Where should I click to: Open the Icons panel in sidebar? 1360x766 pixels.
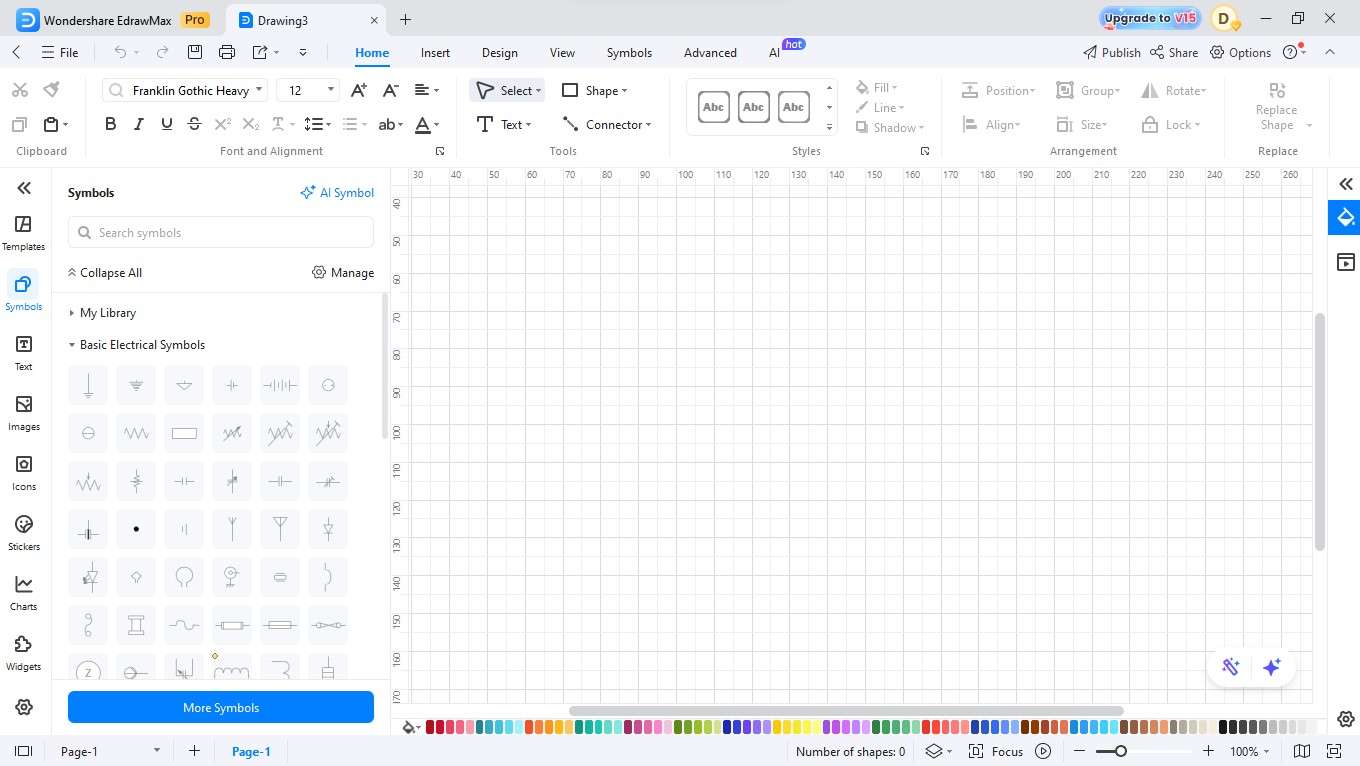(x=23, y=473)
